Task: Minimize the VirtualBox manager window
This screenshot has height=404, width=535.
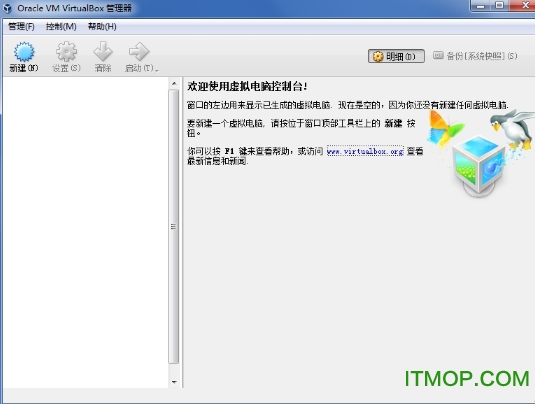Action: 480,5
